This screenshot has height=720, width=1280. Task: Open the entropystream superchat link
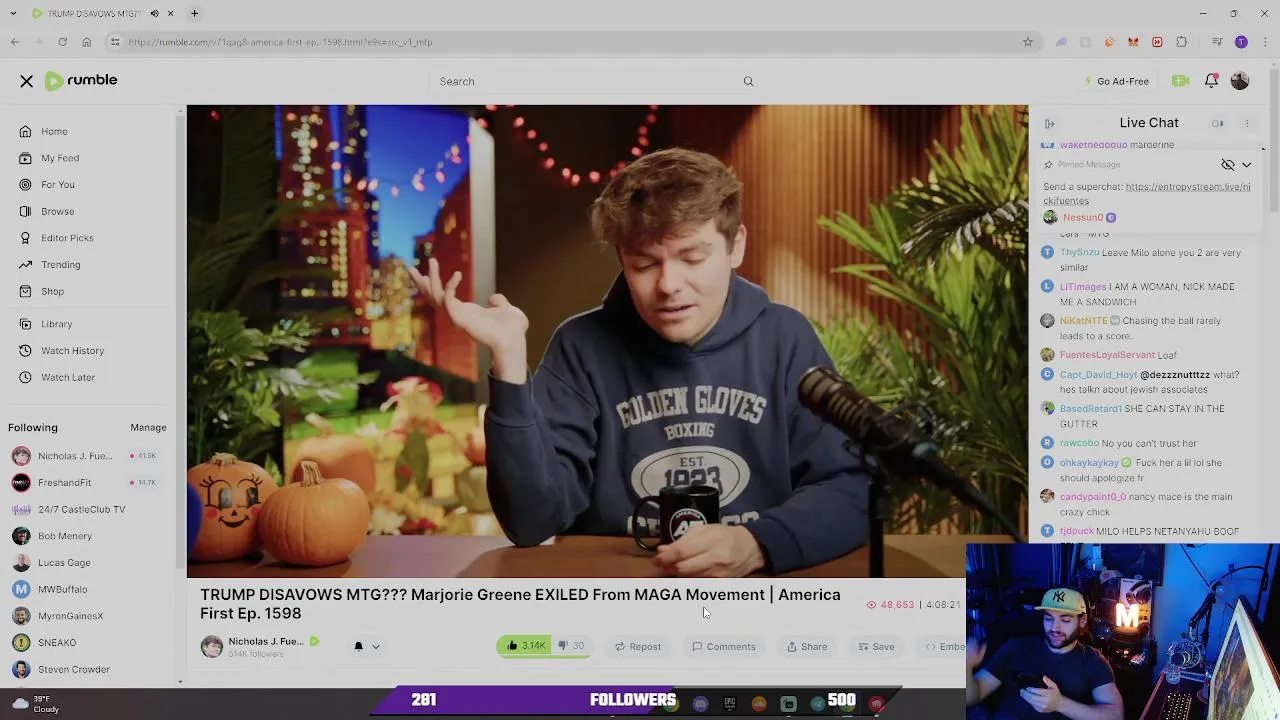click(x=1147, y=194)
